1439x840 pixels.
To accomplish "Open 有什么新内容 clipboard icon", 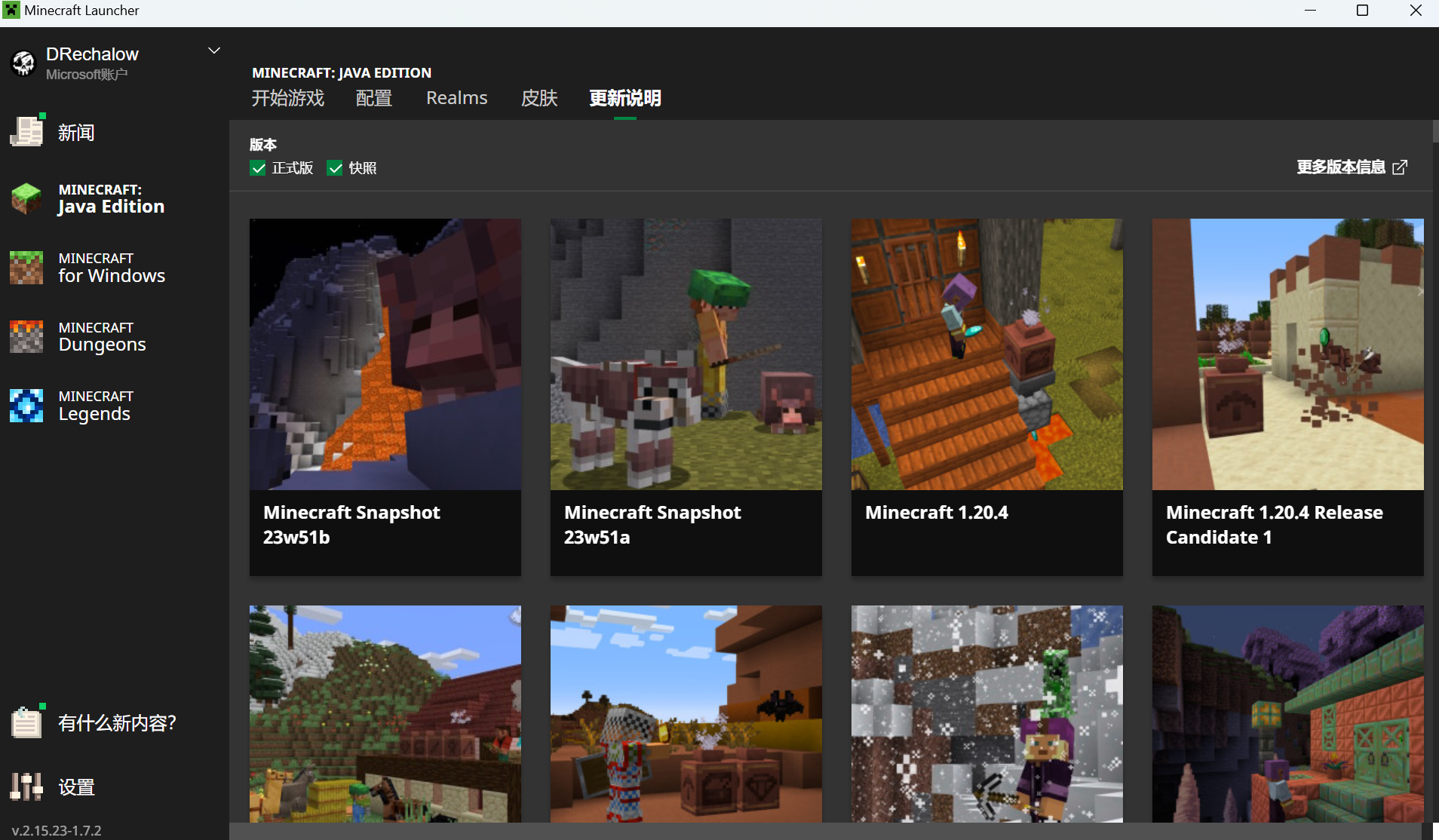I will pyautogui.click(x=27, y=722).
